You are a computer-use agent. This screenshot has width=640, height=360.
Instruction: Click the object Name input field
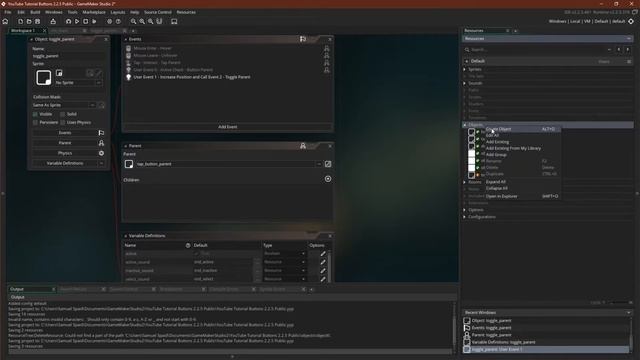(69, 56)
